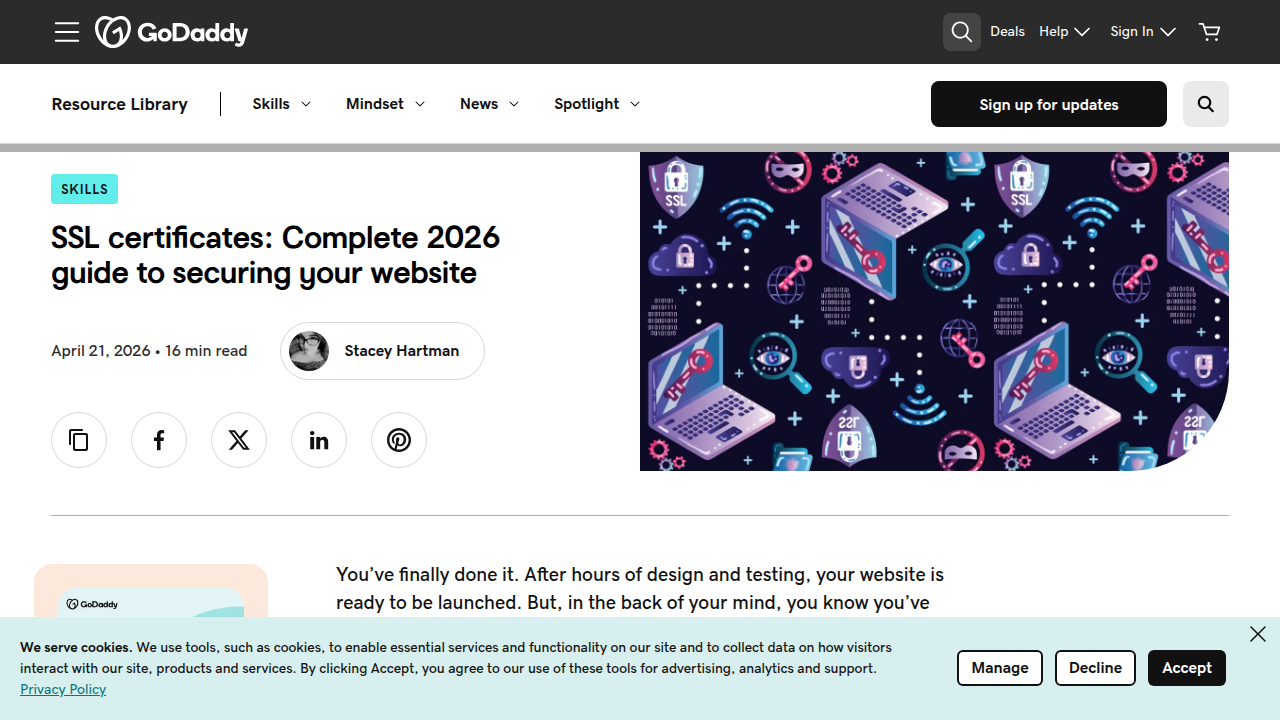1280x720 pixels.
Task: Decline the cookies
Action: coord(1095,668)
